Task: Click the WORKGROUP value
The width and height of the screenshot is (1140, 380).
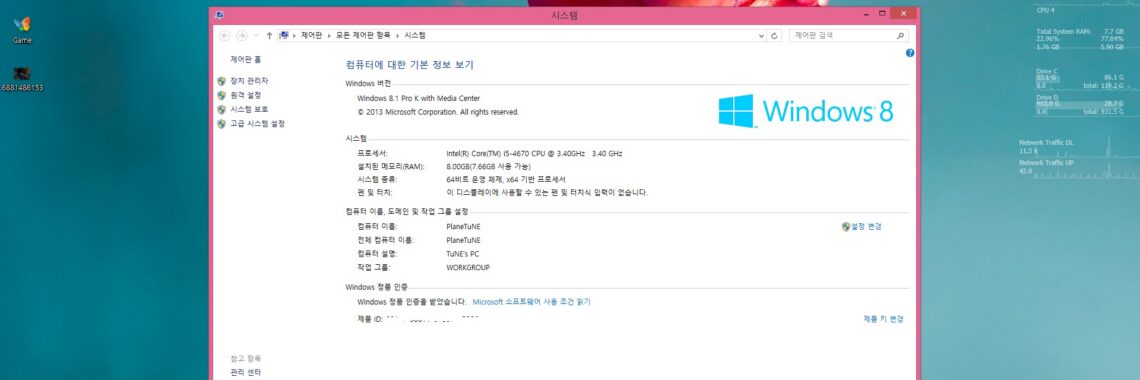Action: pyautogui.click(x=468, y=267)
